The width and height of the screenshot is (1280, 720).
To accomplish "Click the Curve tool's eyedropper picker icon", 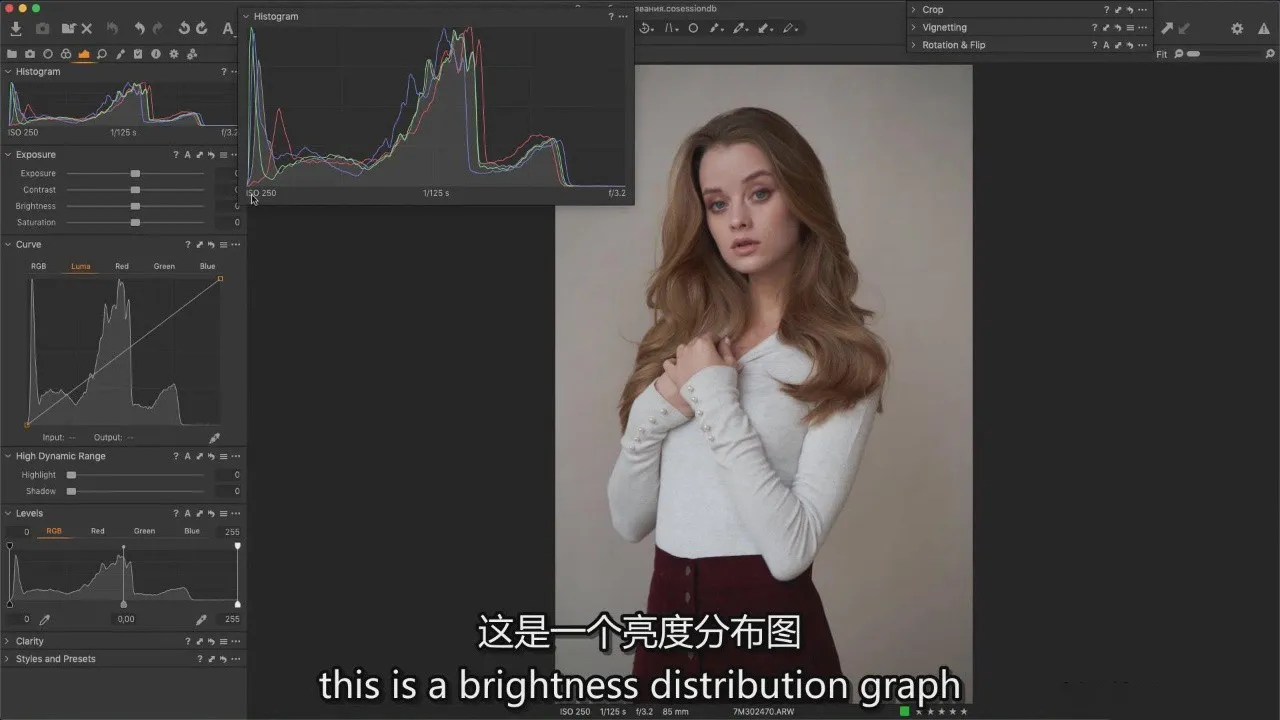I will pos(214,438).
